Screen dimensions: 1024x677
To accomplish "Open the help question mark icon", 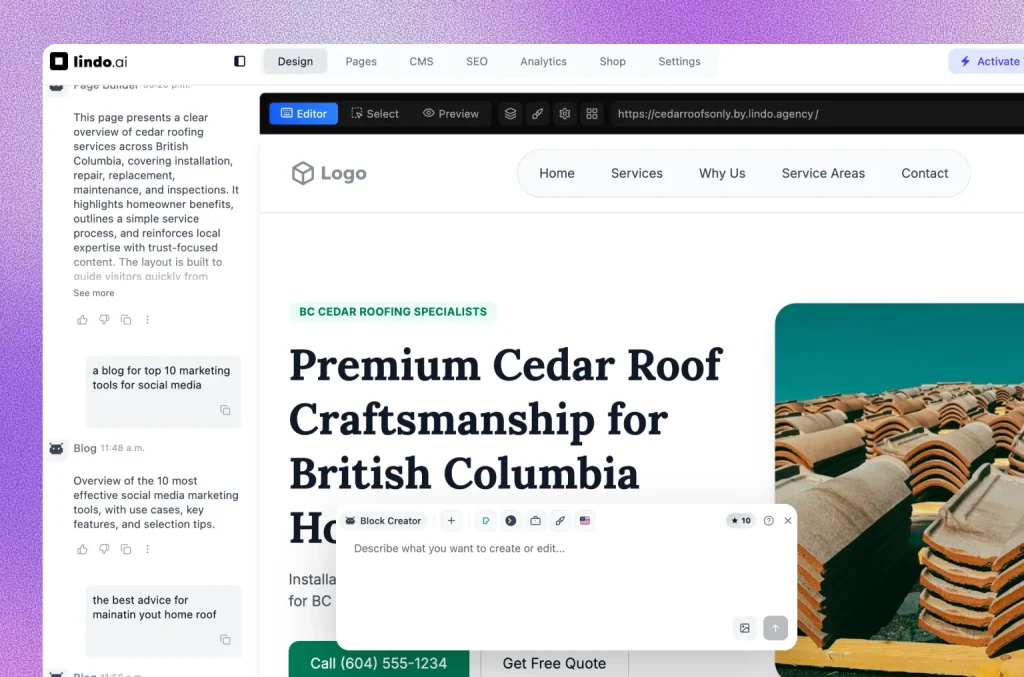I will point(769,521).
